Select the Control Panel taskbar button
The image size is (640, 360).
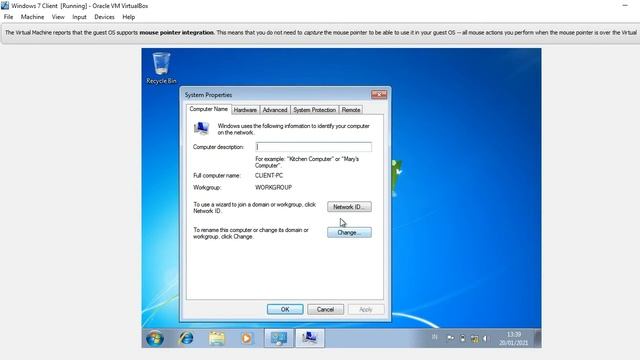(279, 338)
